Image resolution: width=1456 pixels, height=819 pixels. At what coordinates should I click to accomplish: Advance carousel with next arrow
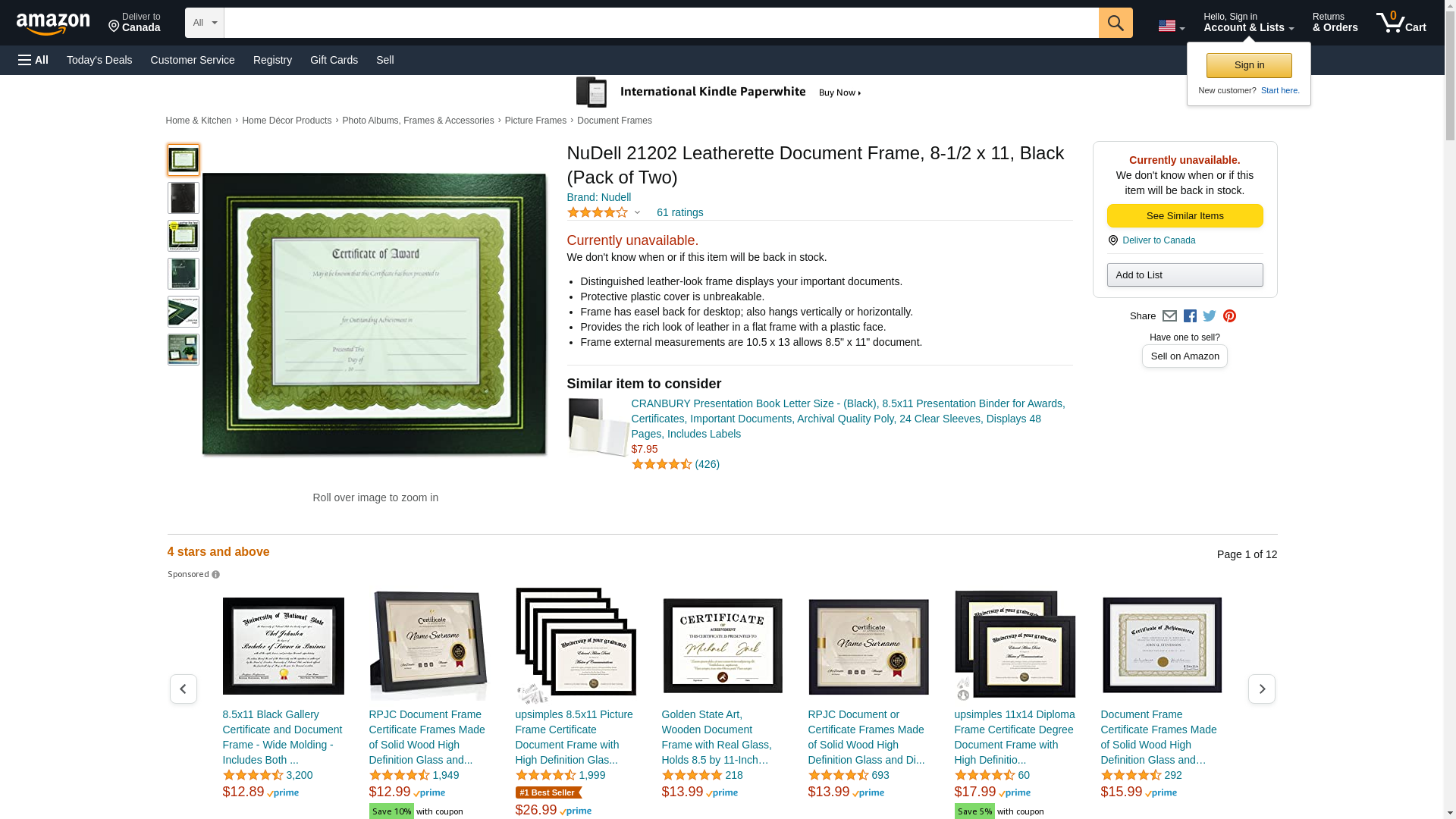(x=1261, y=689)
